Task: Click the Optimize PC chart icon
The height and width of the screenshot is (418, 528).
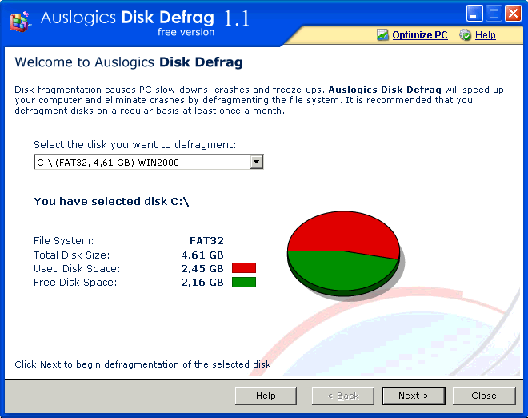Action: click(383, 35)
